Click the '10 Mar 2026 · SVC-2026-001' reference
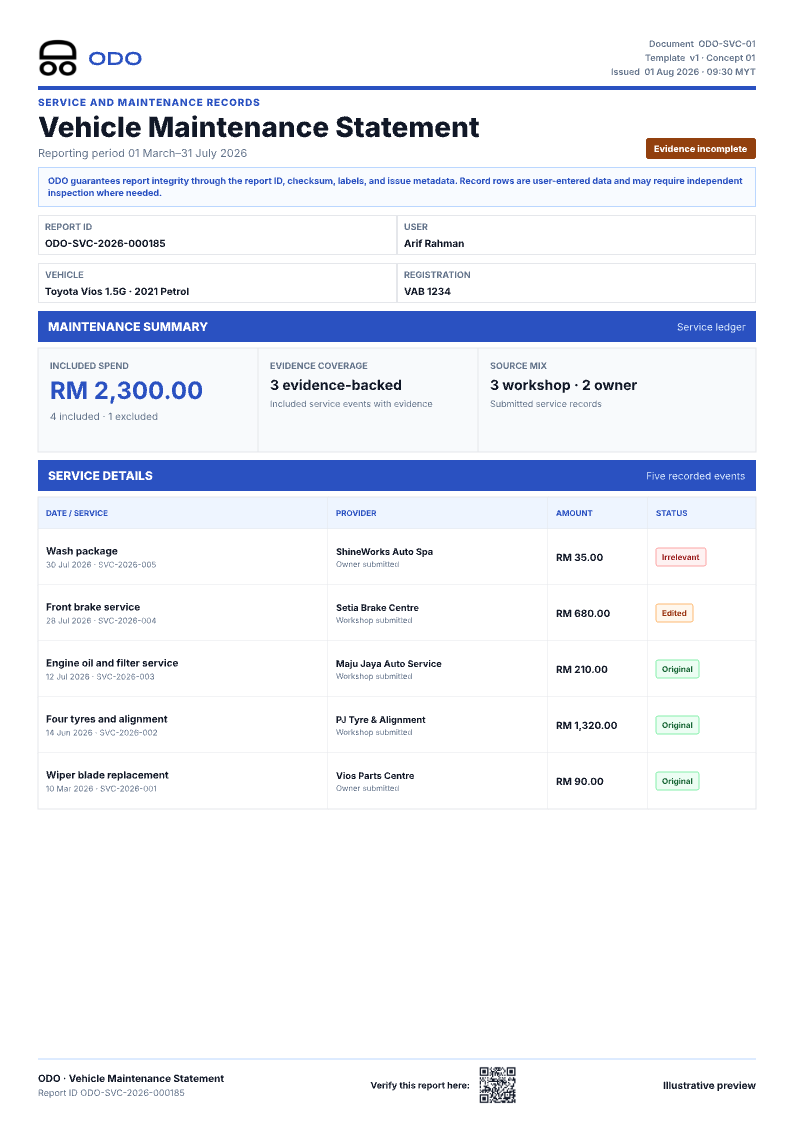Viewport: 794px width, 1123px height. [101, 788]
